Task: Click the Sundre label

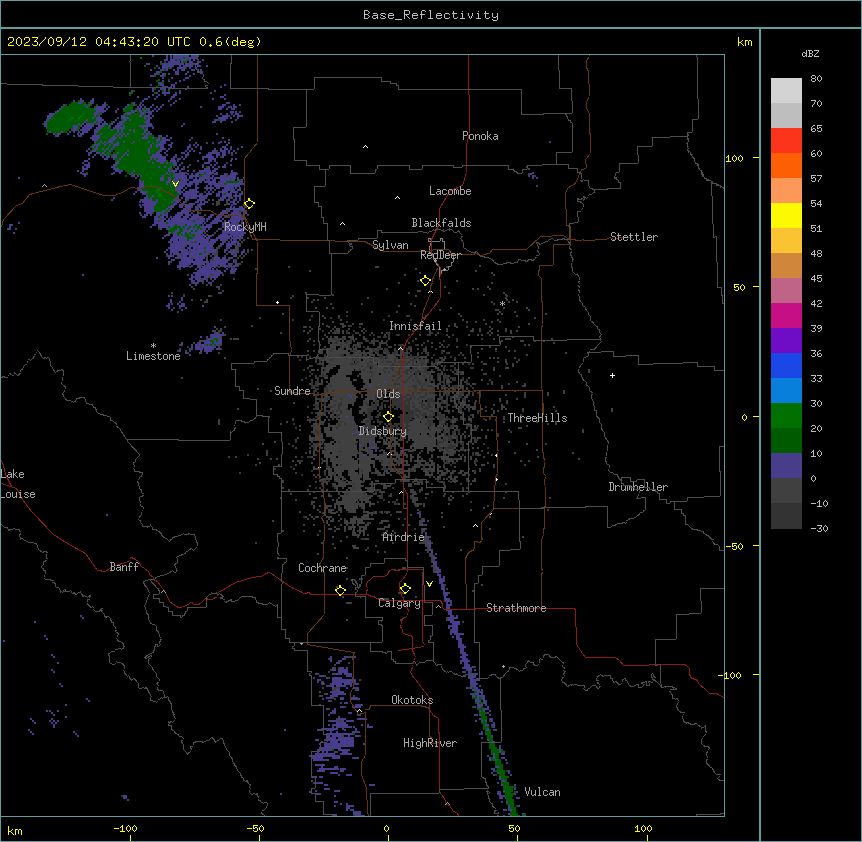Action: (x=292, y=391)
